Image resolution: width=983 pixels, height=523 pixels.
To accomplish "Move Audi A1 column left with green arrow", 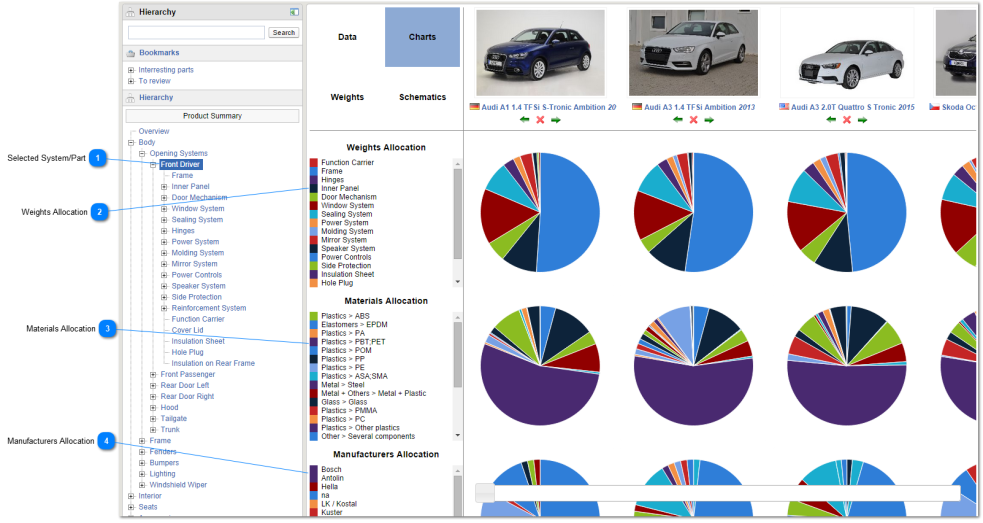I will coord(524,120).
